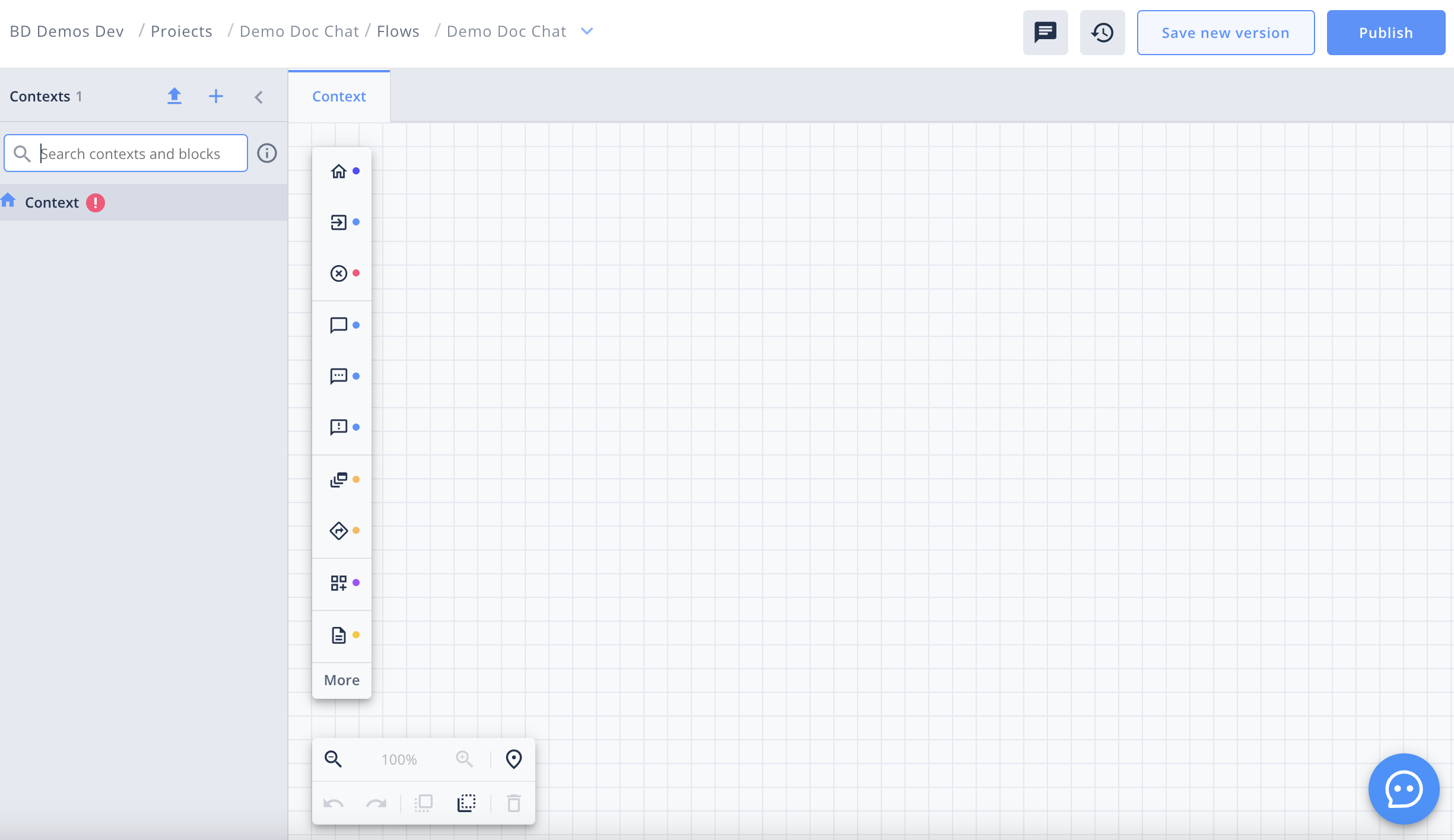The height and width of the screenshot is (840, 1454).
Task: Select the exclamation speech bubble block icon
Action: 339,427
